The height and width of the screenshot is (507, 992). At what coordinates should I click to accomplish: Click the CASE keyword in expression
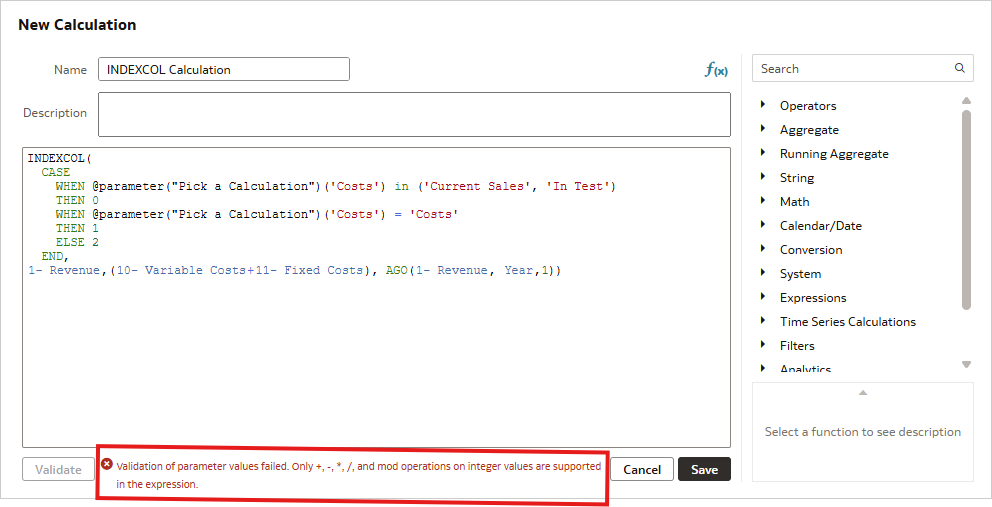tap(56, 172)
